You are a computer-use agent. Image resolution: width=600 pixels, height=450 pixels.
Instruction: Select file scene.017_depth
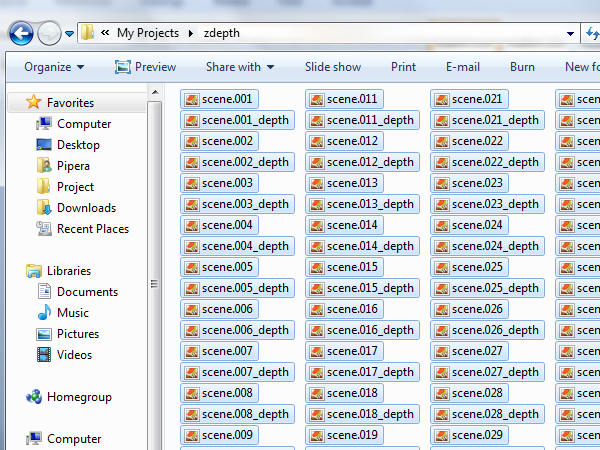click(x=362, y=372)
